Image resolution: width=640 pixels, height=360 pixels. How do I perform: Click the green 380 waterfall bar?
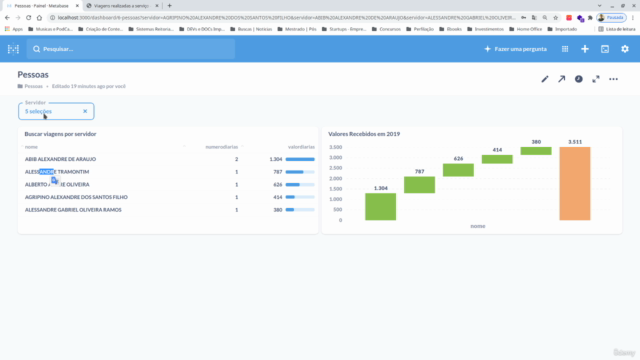[x=536, y=151]
